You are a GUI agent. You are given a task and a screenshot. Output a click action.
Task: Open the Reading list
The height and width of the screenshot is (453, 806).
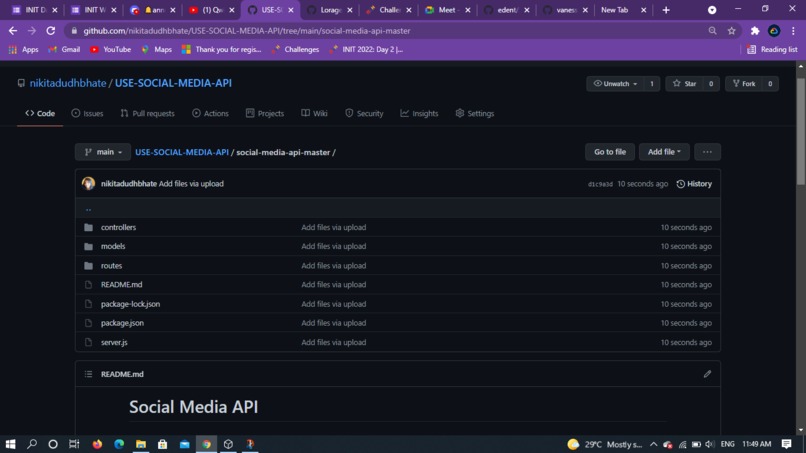pos(773,49)
